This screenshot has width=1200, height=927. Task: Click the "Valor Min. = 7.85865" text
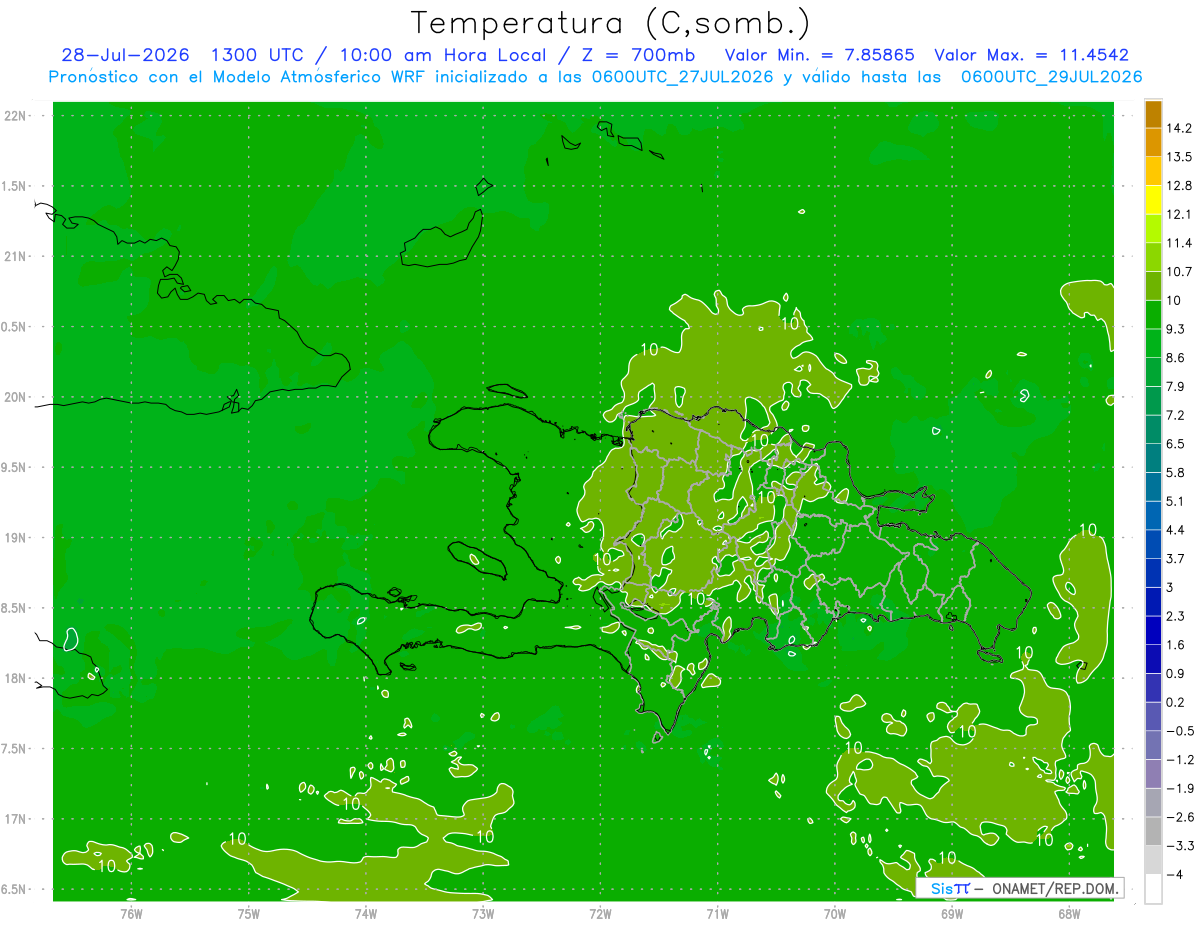coord(820,55)
